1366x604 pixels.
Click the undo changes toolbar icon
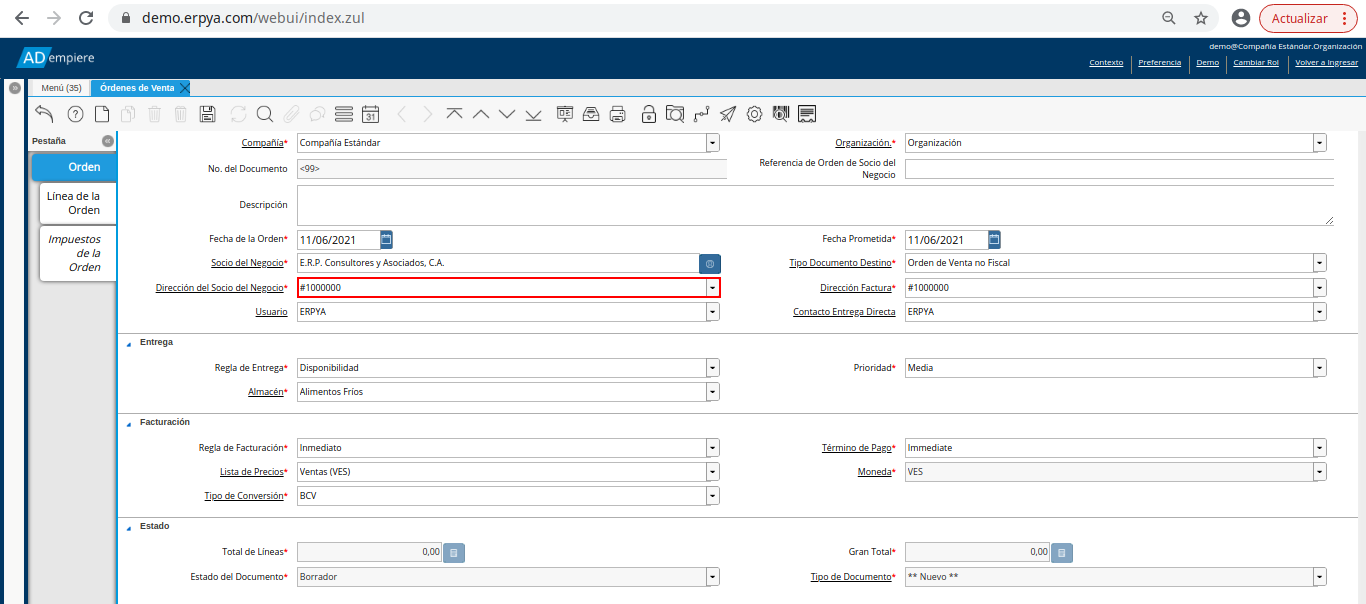tap(44, 114)
